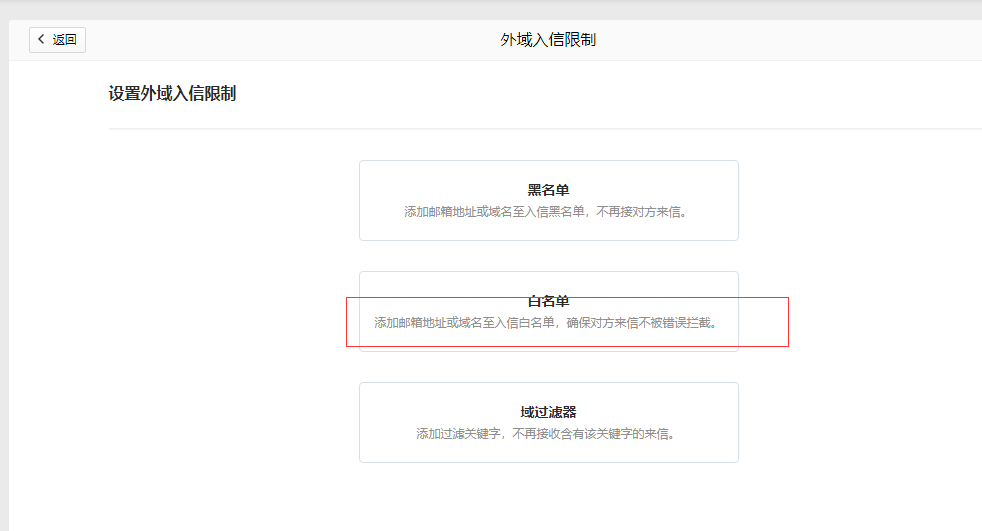
Task: Click the 返回 back button
Action: coord(57,40)
